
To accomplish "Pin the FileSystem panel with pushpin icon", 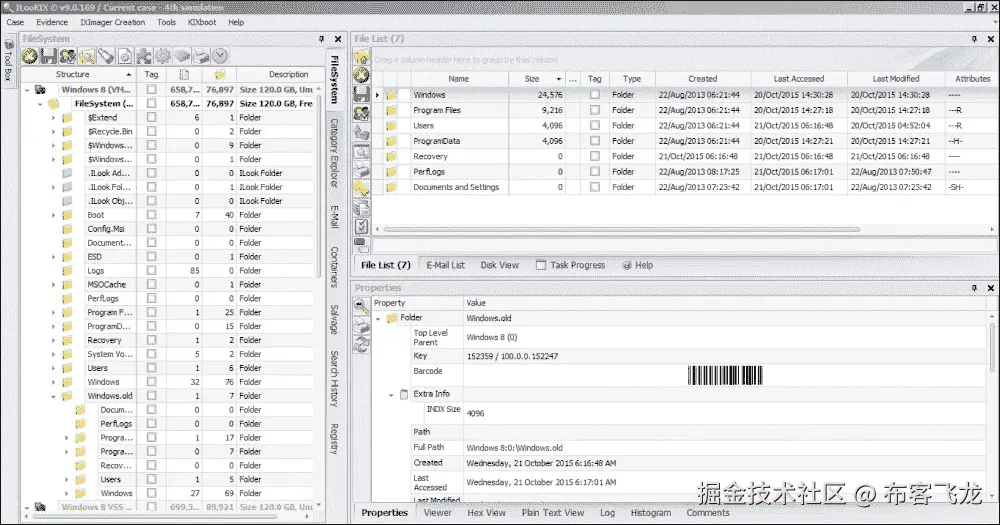I will coord(321,39).
